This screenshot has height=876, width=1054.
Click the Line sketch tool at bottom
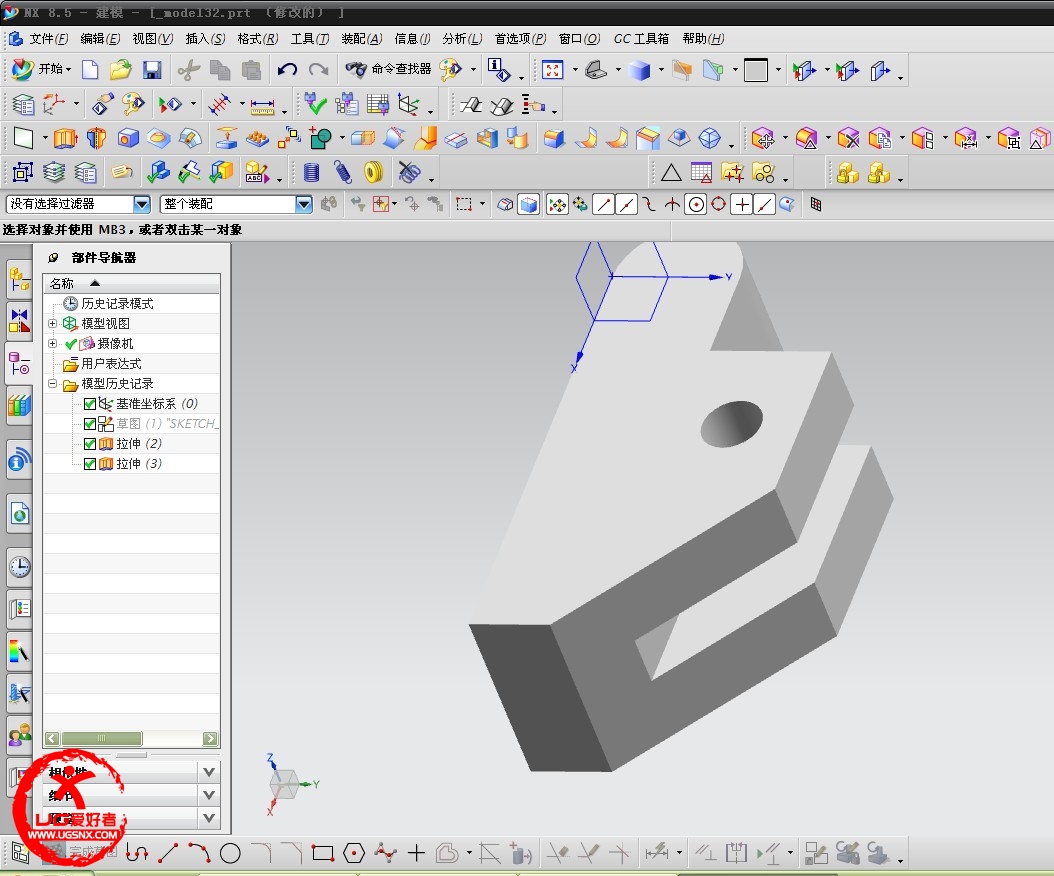[x=168, y=853]
